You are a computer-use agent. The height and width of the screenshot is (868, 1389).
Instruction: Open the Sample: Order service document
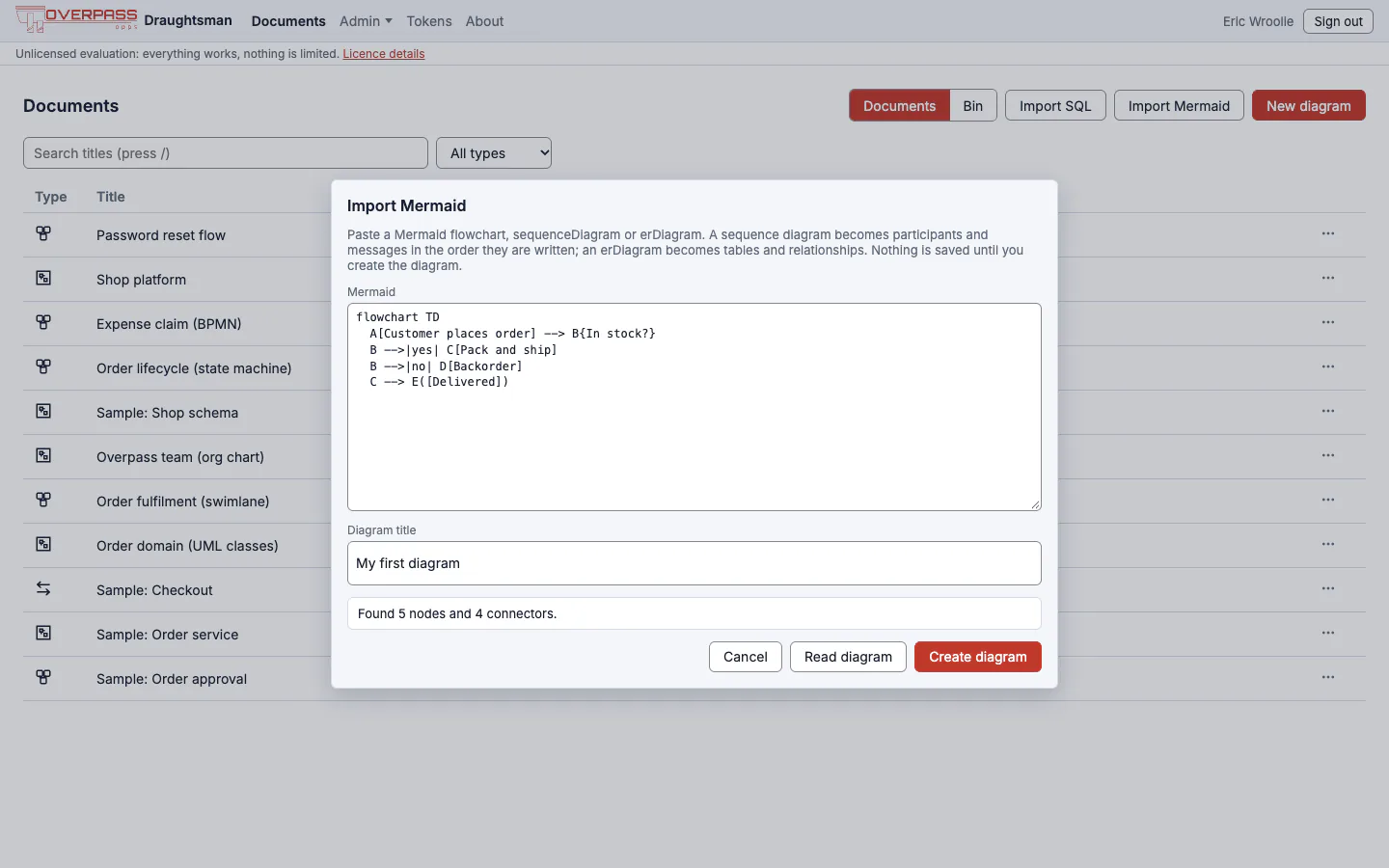(x=167, y=635)
